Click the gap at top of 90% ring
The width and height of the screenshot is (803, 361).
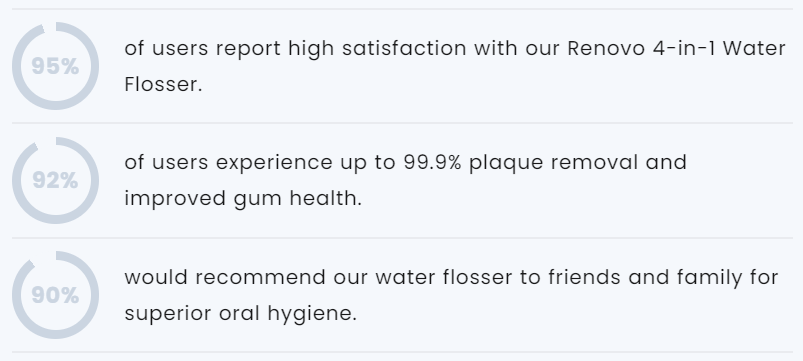pyautogui.click(x=45, y=257)
